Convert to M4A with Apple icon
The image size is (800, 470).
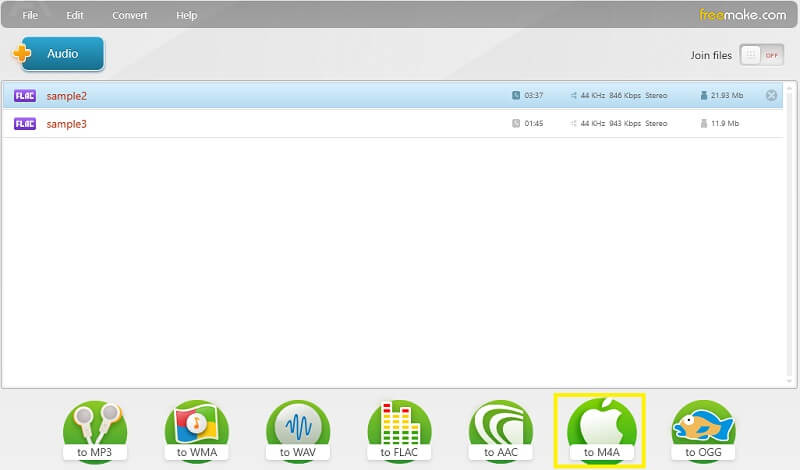pos(602,432)
